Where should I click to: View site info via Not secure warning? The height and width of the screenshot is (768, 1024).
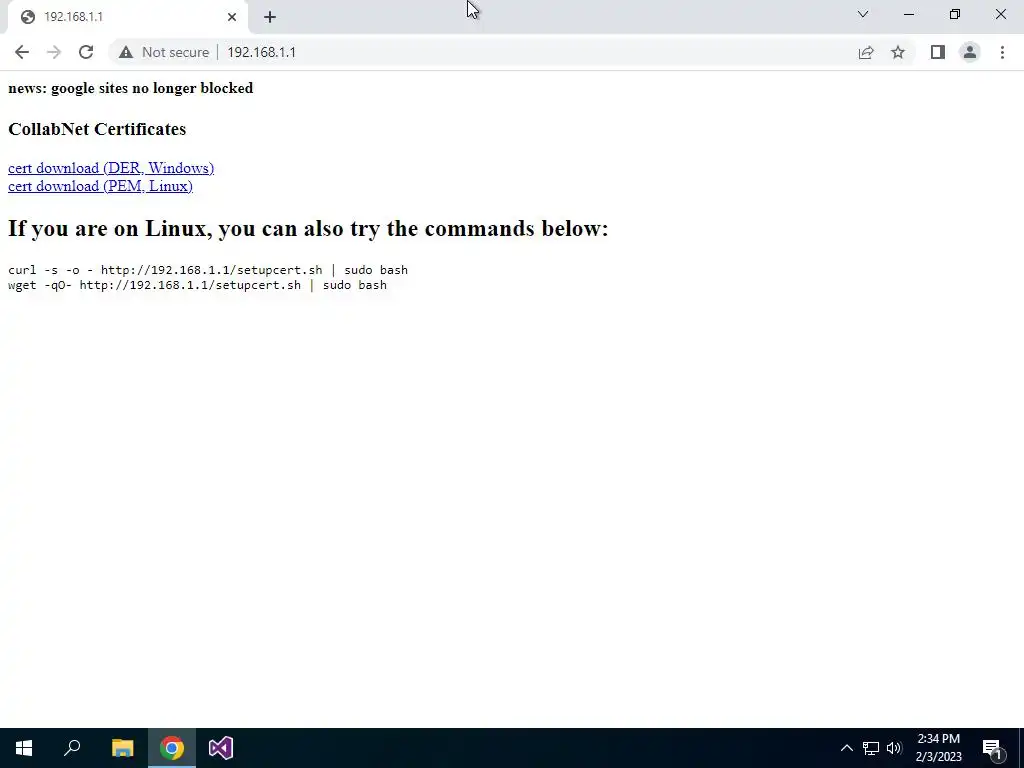point(164,52)
